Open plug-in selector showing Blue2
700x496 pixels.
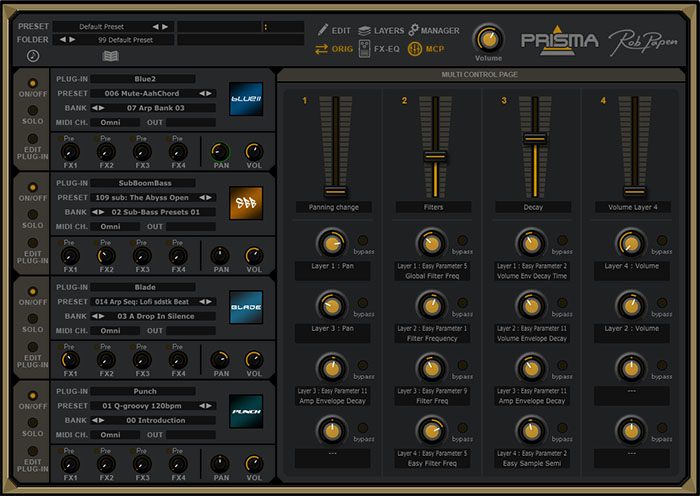[143, 79]
